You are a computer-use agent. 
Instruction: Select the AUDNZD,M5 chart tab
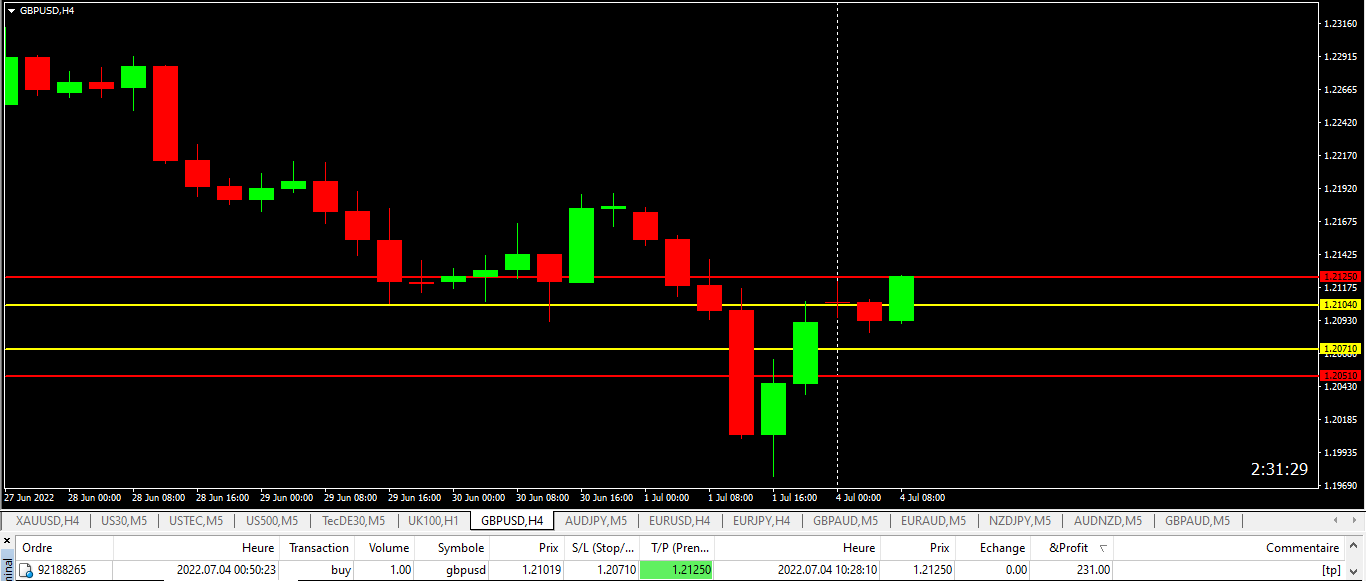tap(1107, 520)
